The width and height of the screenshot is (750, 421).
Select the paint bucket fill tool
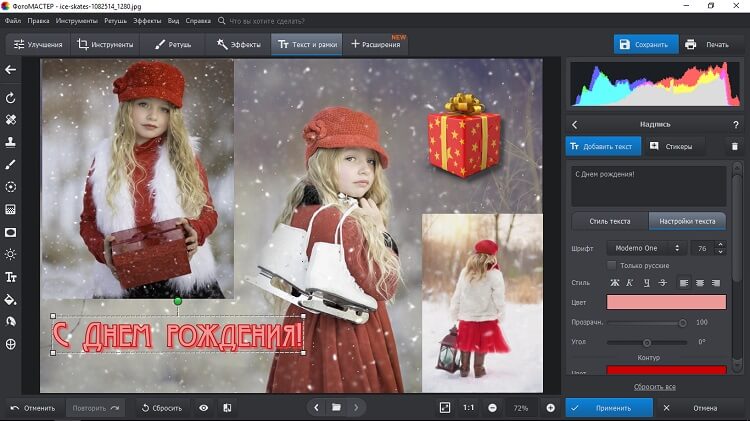[x=11, y=299]
